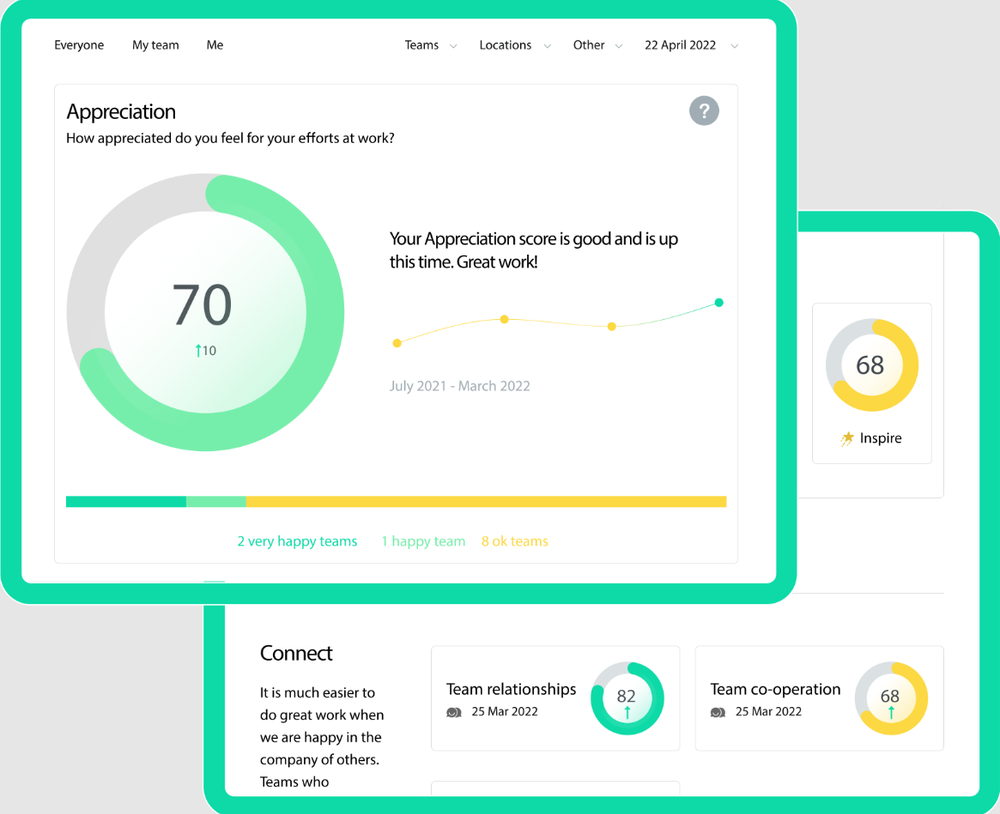Open the 8 ok teams link
This screenshot has width=1000, height=814.
(x=515, y=542)
